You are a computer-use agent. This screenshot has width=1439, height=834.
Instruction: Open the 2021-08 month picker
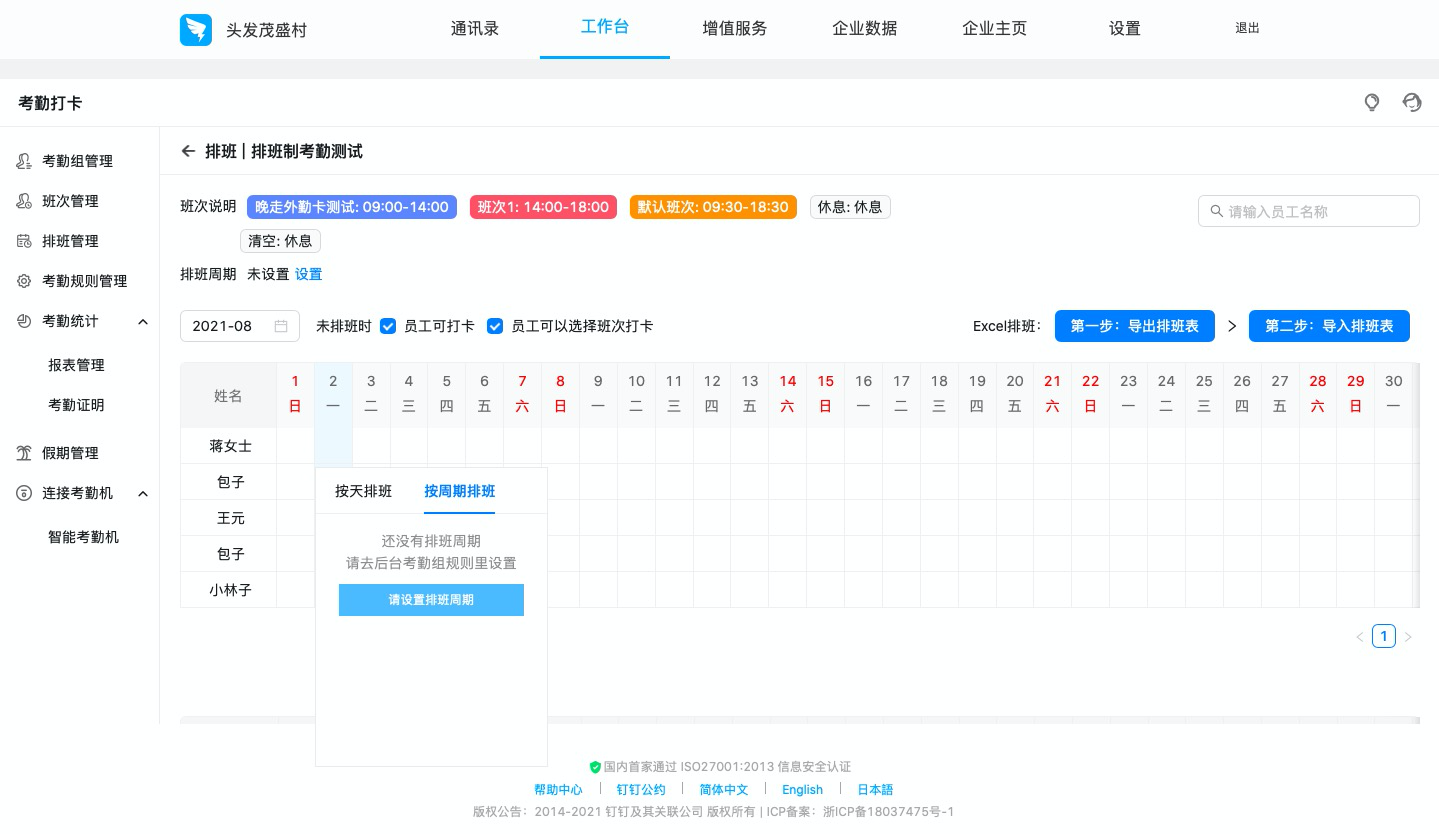tap(239, 326)
